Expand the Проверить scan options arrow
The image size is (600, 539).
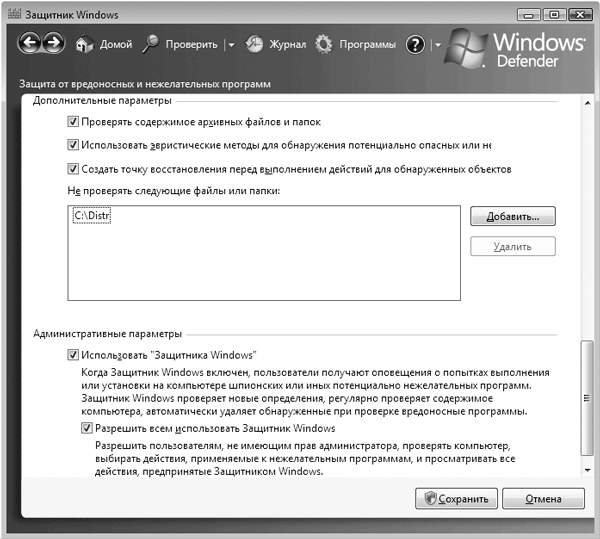coord(231,45)
